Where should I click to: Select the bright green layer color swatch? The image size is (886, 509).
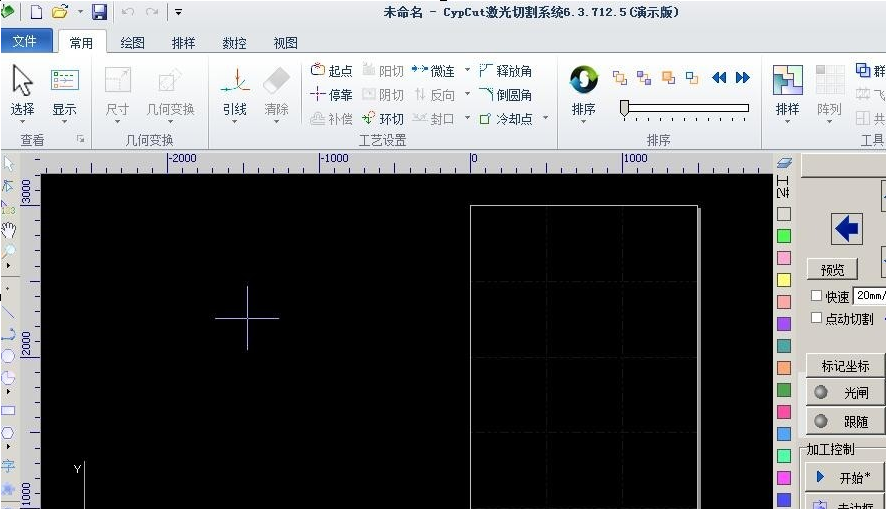(784, 236)
